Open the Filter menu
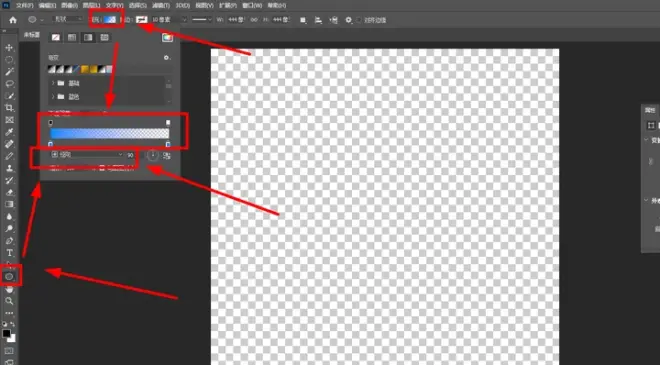660x365 pixels. [161, 5]
